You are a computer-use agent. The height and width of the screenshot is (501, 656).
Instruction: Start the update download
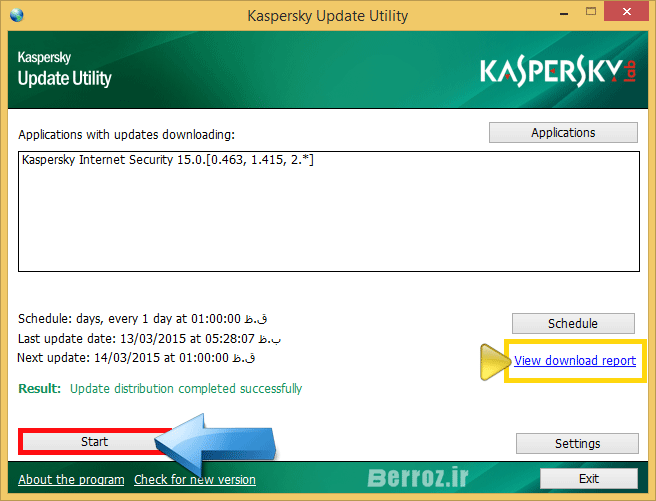(x=95, y=442)
